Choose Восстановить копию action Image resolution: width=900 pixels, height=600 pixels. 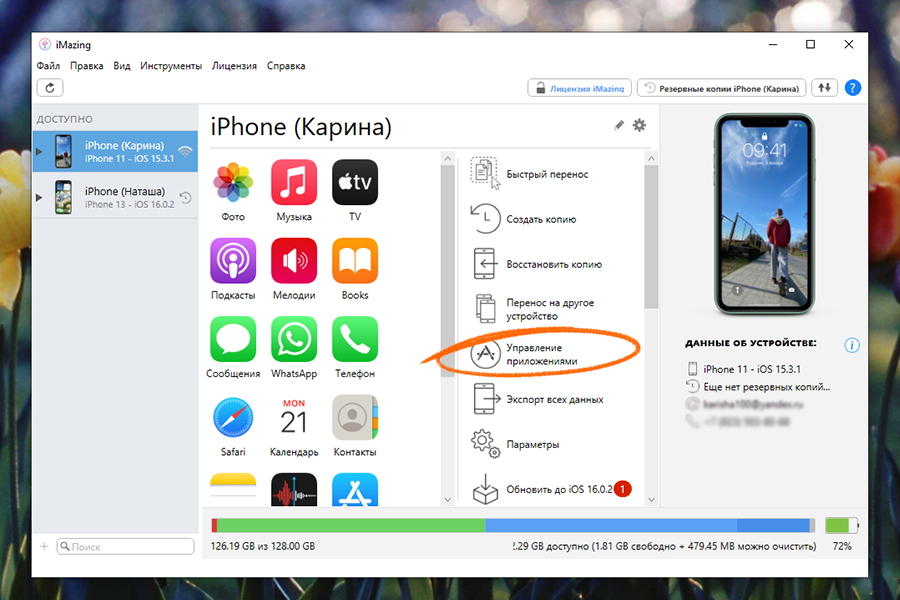click(537, 264)
